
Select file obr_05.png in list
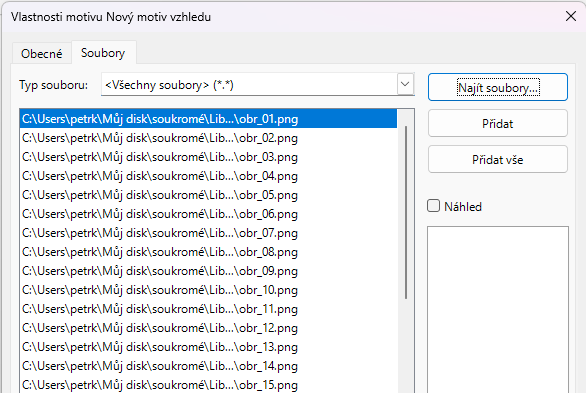pyautogui.click(x=209, y=195)
